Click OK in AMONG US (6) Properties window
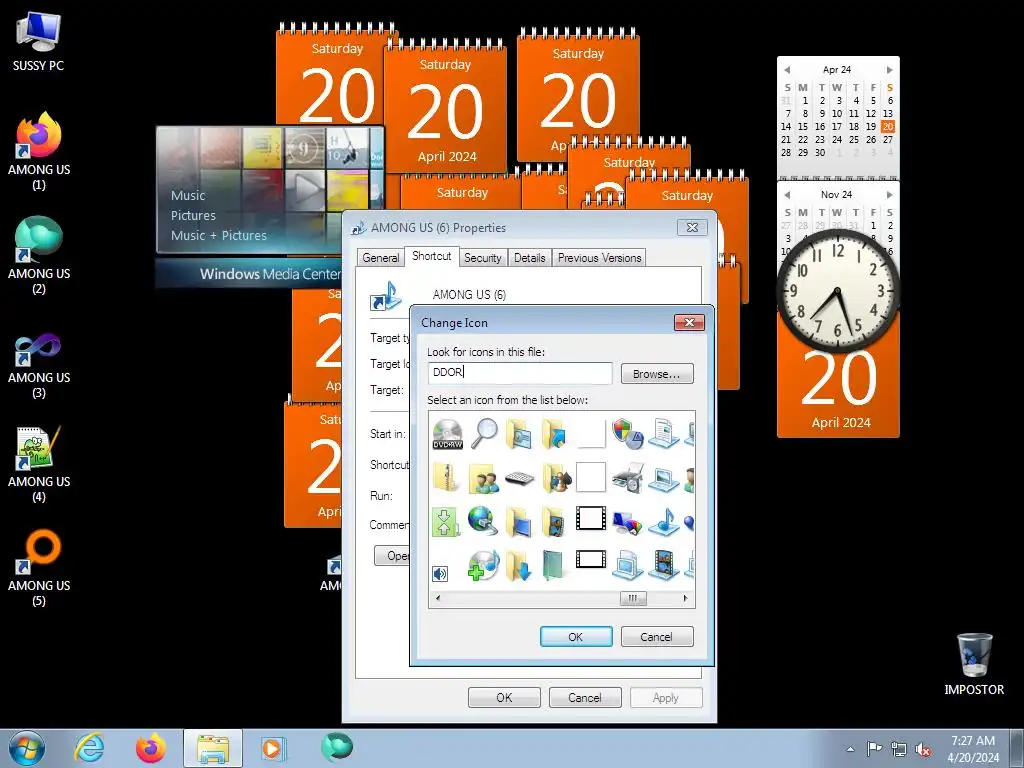This screenshot has width=1024, height=768. [x=504, y=697]
